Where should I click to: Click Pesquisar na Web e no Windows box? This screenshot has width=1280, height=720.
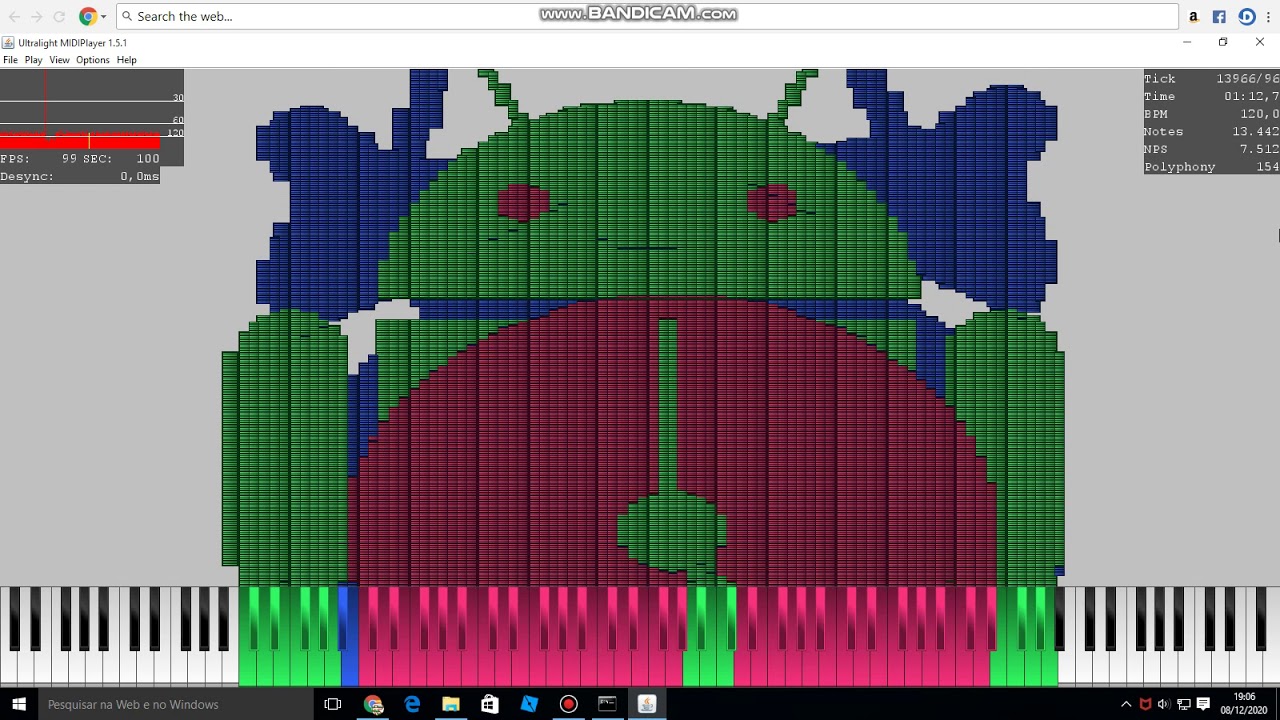pos(176,704)
